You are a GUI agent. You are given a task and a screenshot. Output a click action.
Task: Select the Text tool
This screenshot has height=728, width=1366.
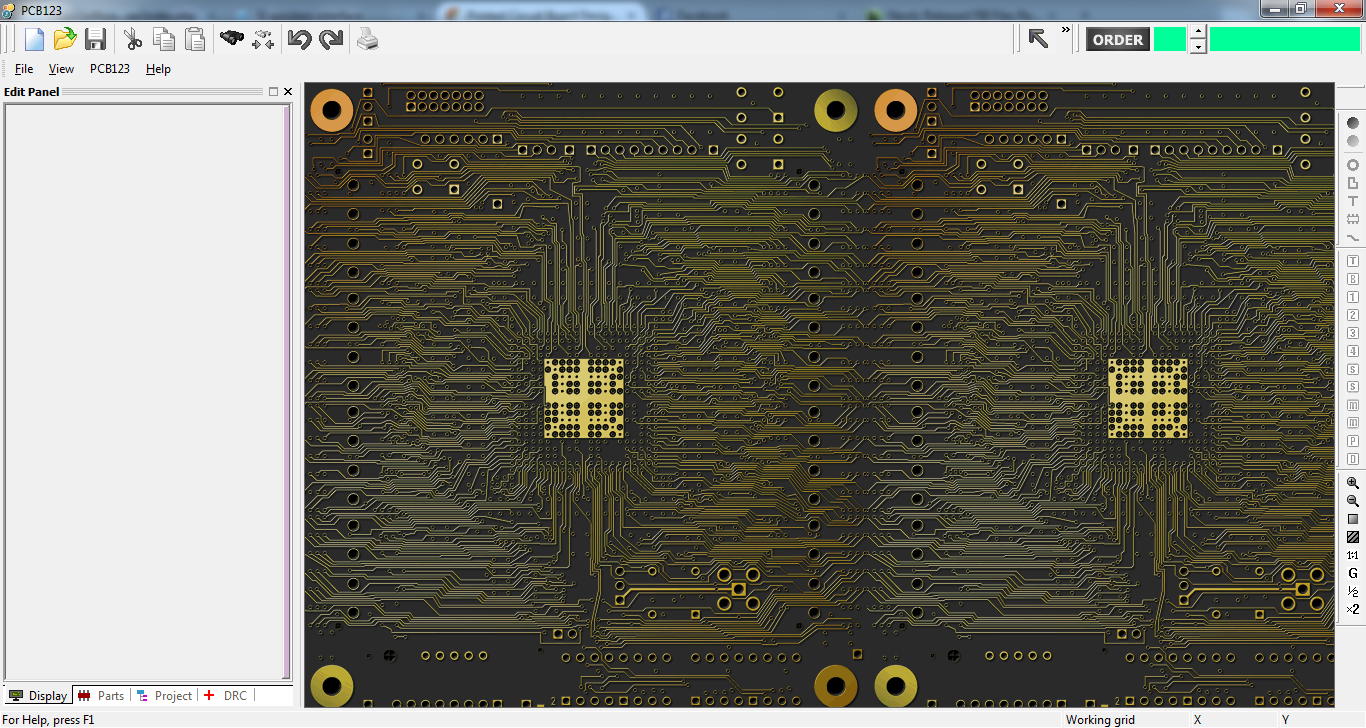point(1352,201)
